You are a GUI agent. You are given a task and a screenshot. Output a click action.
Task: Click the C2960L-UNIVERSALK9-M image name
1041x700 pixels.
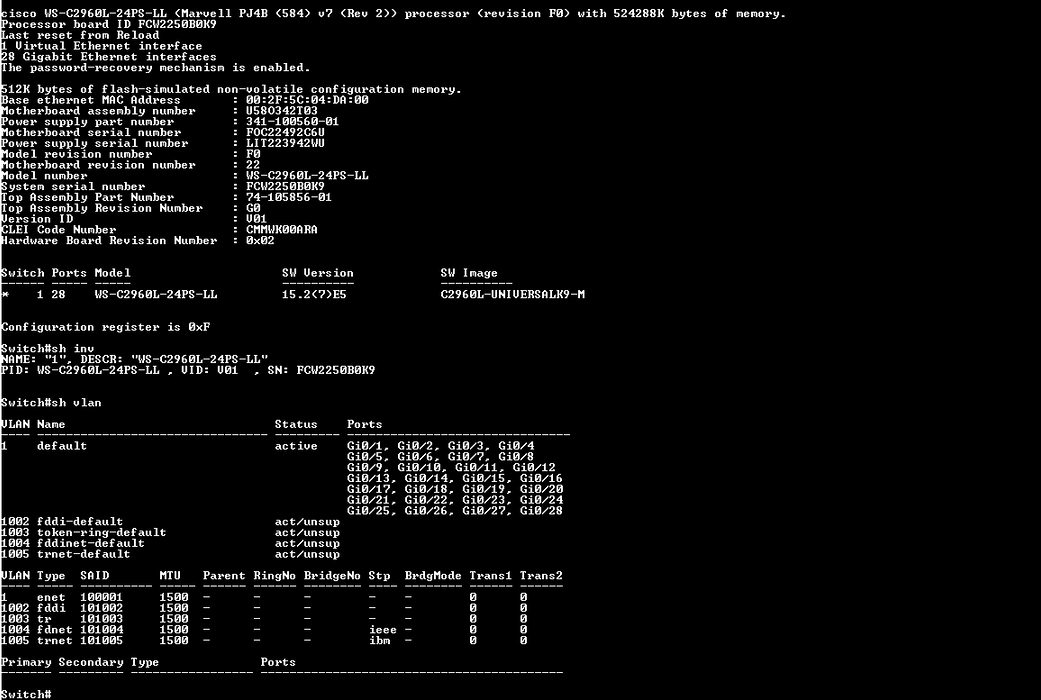[x=513, y=294]
